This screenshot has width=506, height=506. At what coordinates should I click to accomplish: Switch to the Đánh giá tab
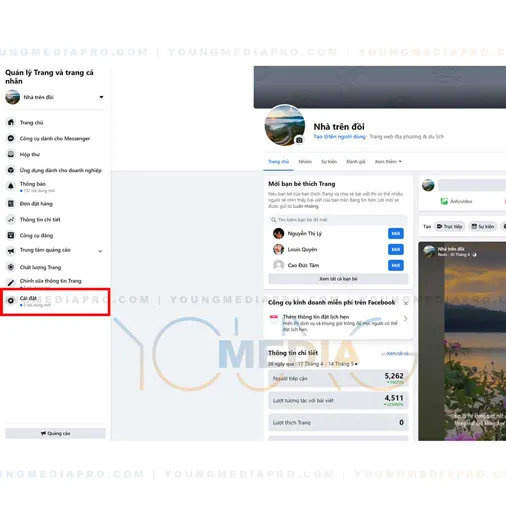click(x=356, y=162)
